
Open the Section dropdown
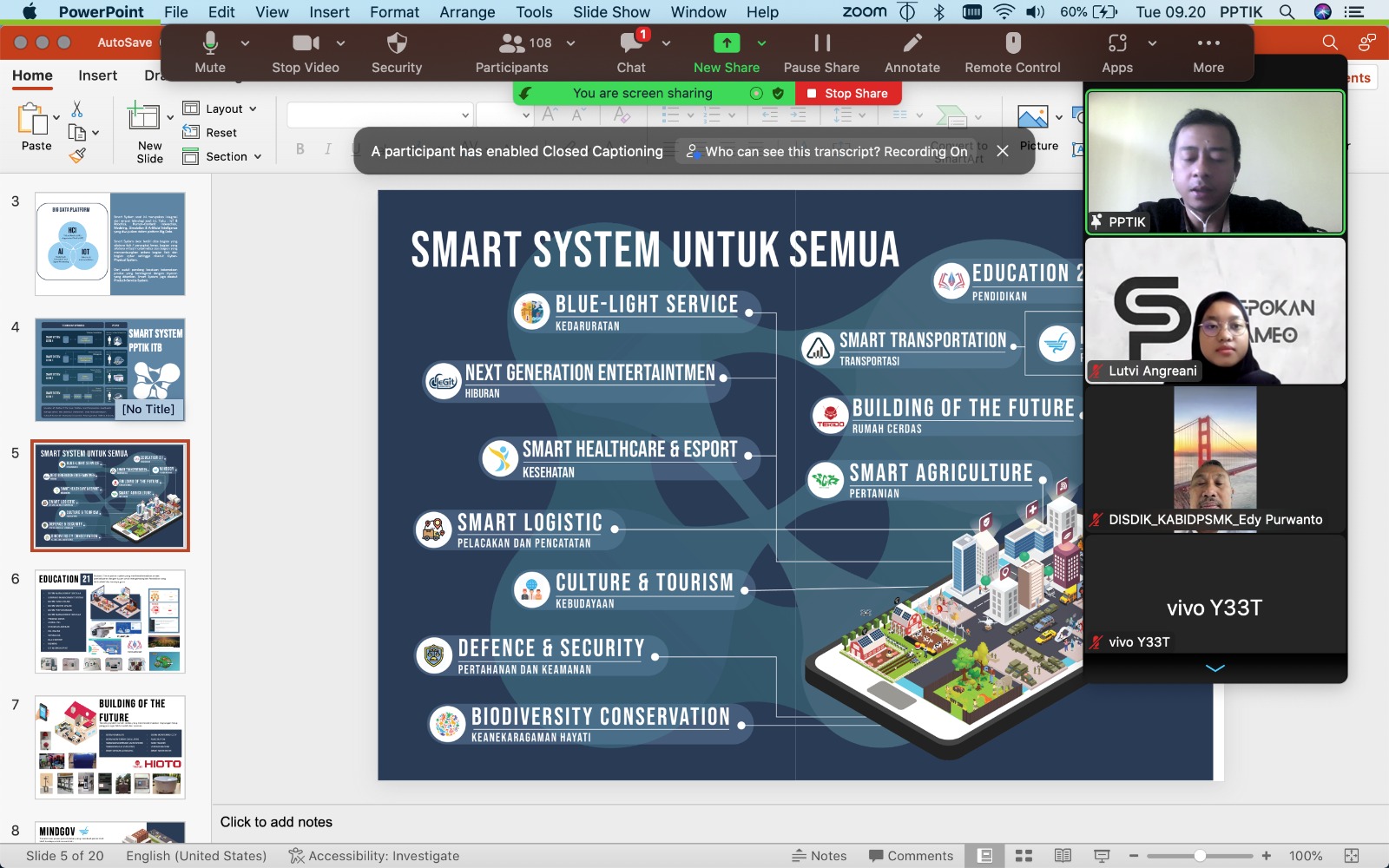coord(222,156)
